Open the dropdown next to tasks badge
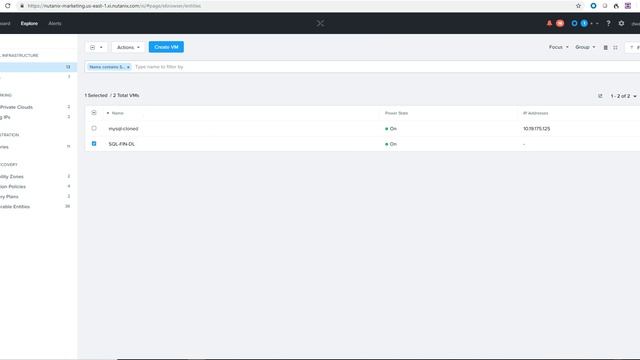This screenshot has height=360, width=640. (592, 23)
